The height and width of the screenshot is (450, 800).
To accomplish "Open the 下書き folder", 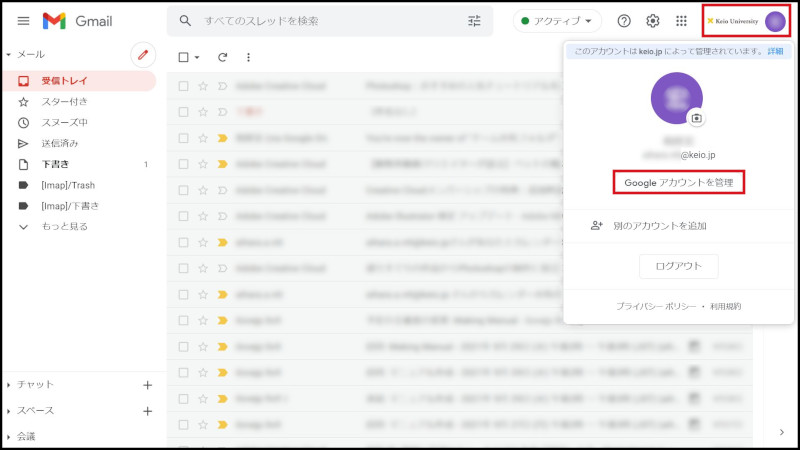I will [54, 164].
